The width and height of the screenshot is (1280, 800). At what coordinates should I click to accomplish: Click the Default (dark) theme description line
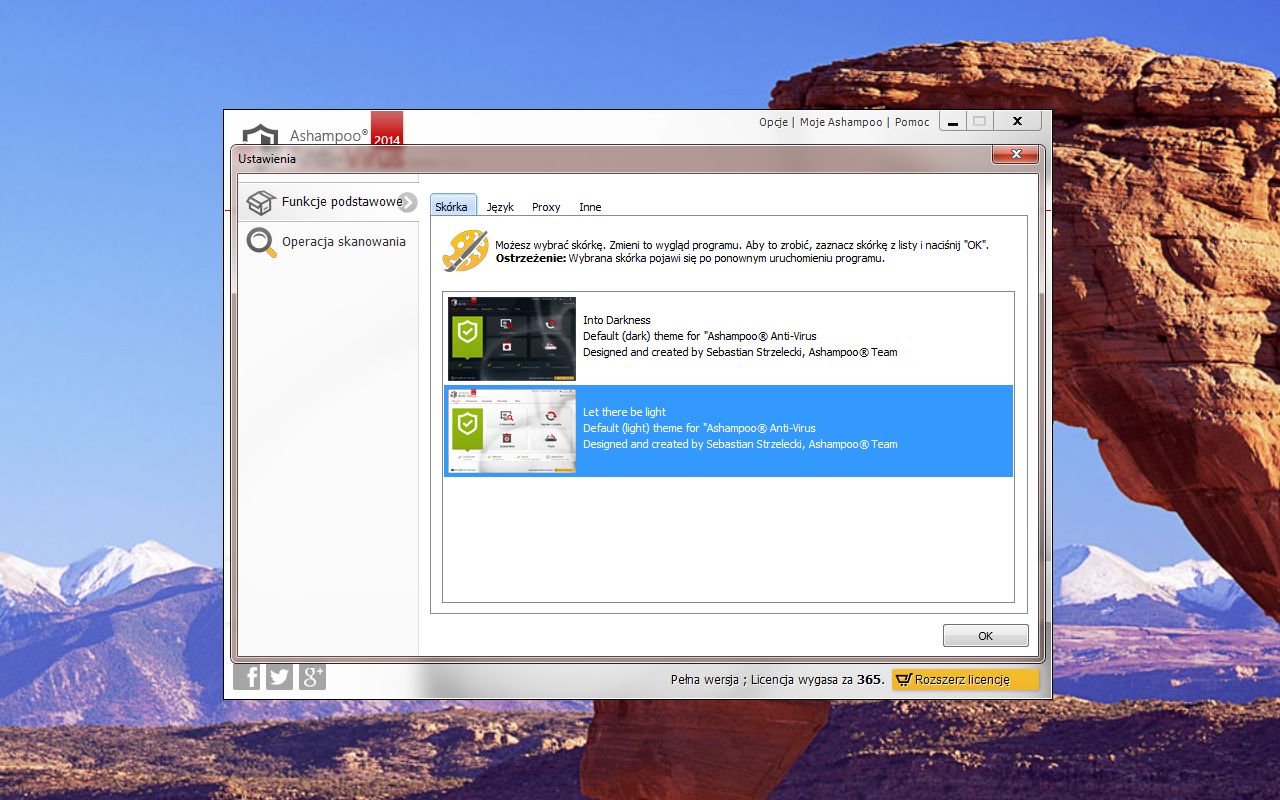700,336
